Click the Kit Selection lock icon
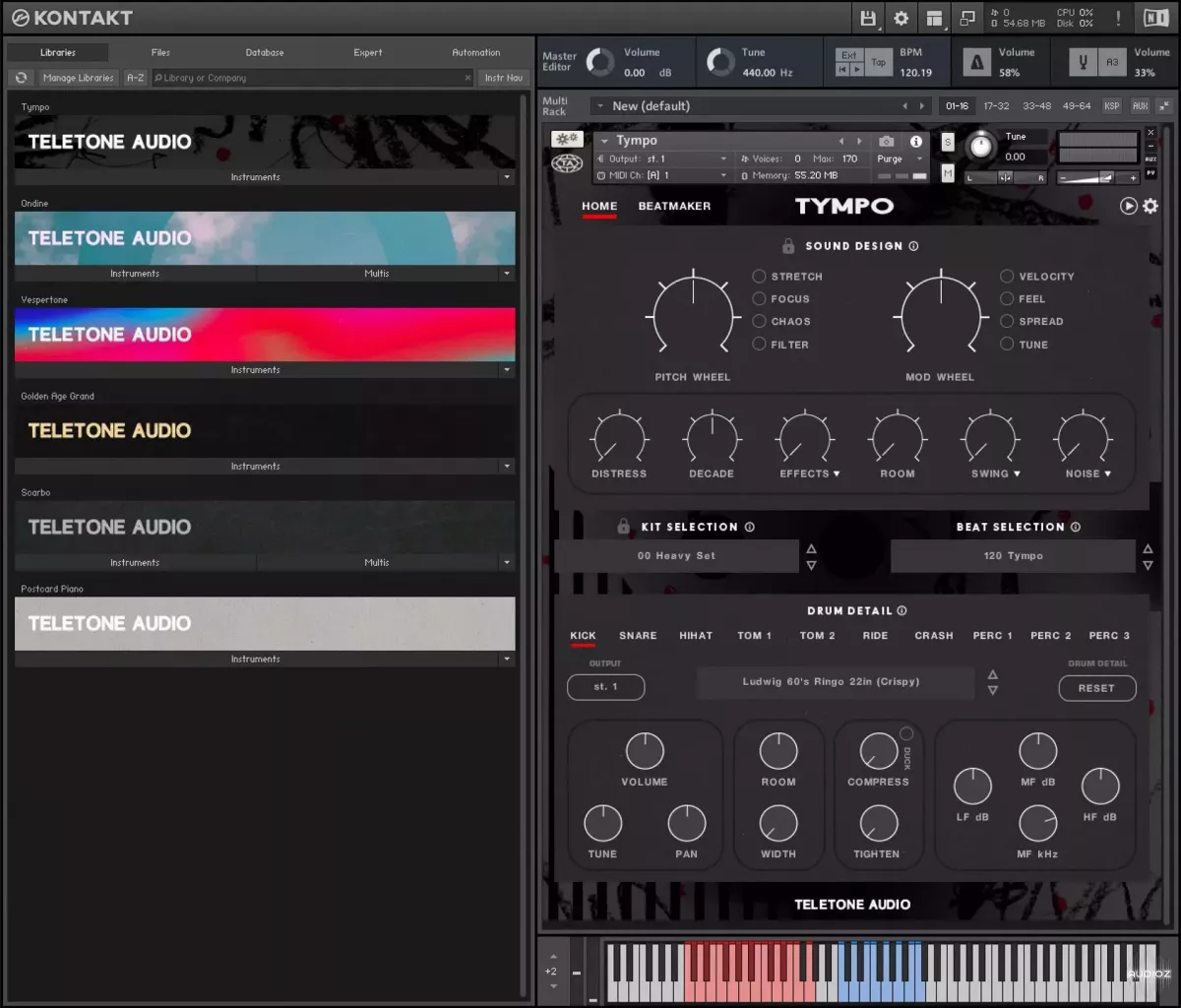This screenshot has width=1181, height=1008. 623,527
